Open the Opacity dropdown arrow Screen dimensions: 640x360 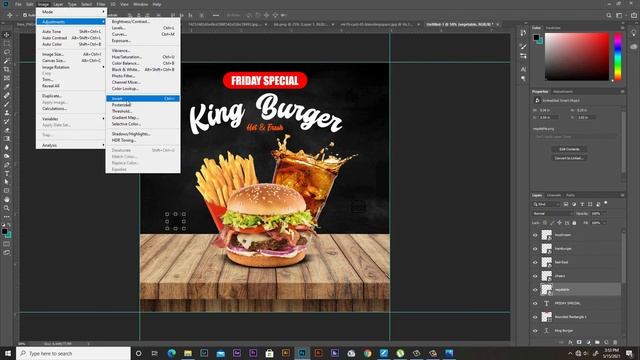click(604, 213)
